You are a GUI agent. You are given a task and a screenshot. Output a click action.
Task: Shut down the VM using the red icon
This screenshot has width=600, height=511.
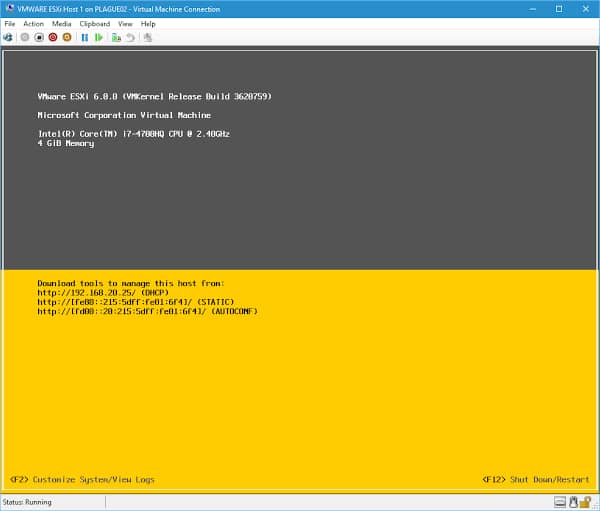pyautogui.click(x=53, y=38)
